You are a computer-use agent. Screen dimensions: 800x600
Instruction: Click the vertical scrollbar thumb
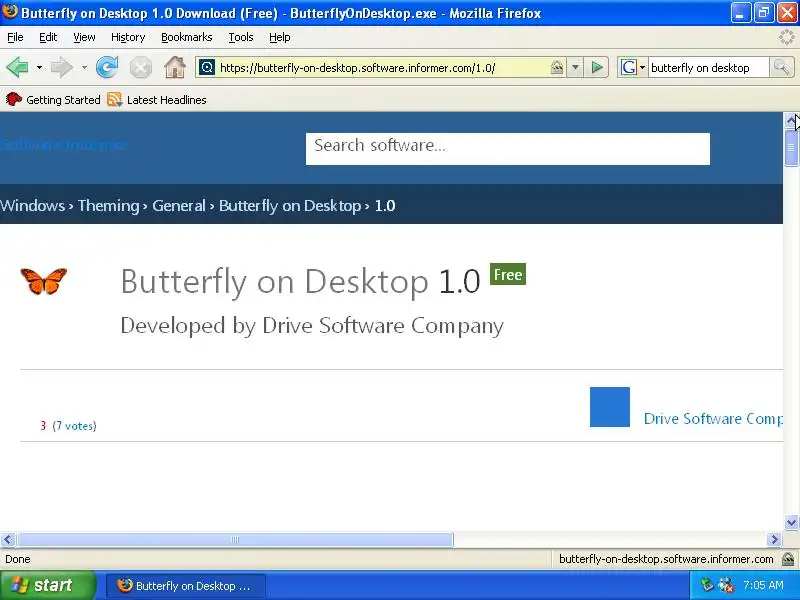pos(791,148)
